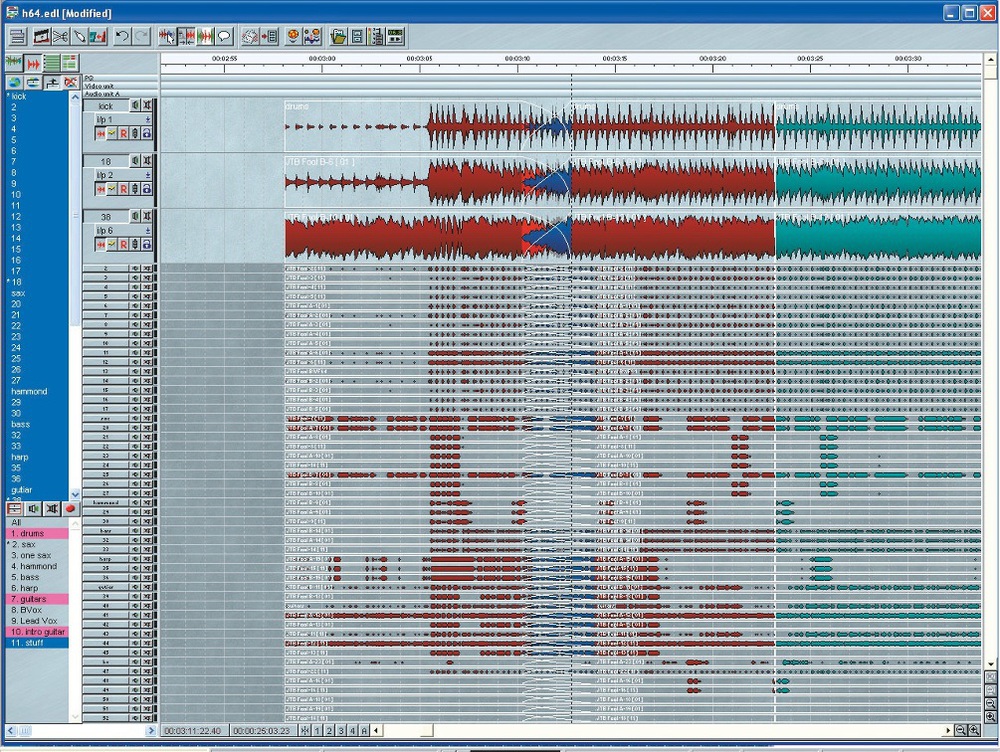This screenshot has height=752, width=1000.
Task: Select the scissors cut tool
Action: (61, 37)
